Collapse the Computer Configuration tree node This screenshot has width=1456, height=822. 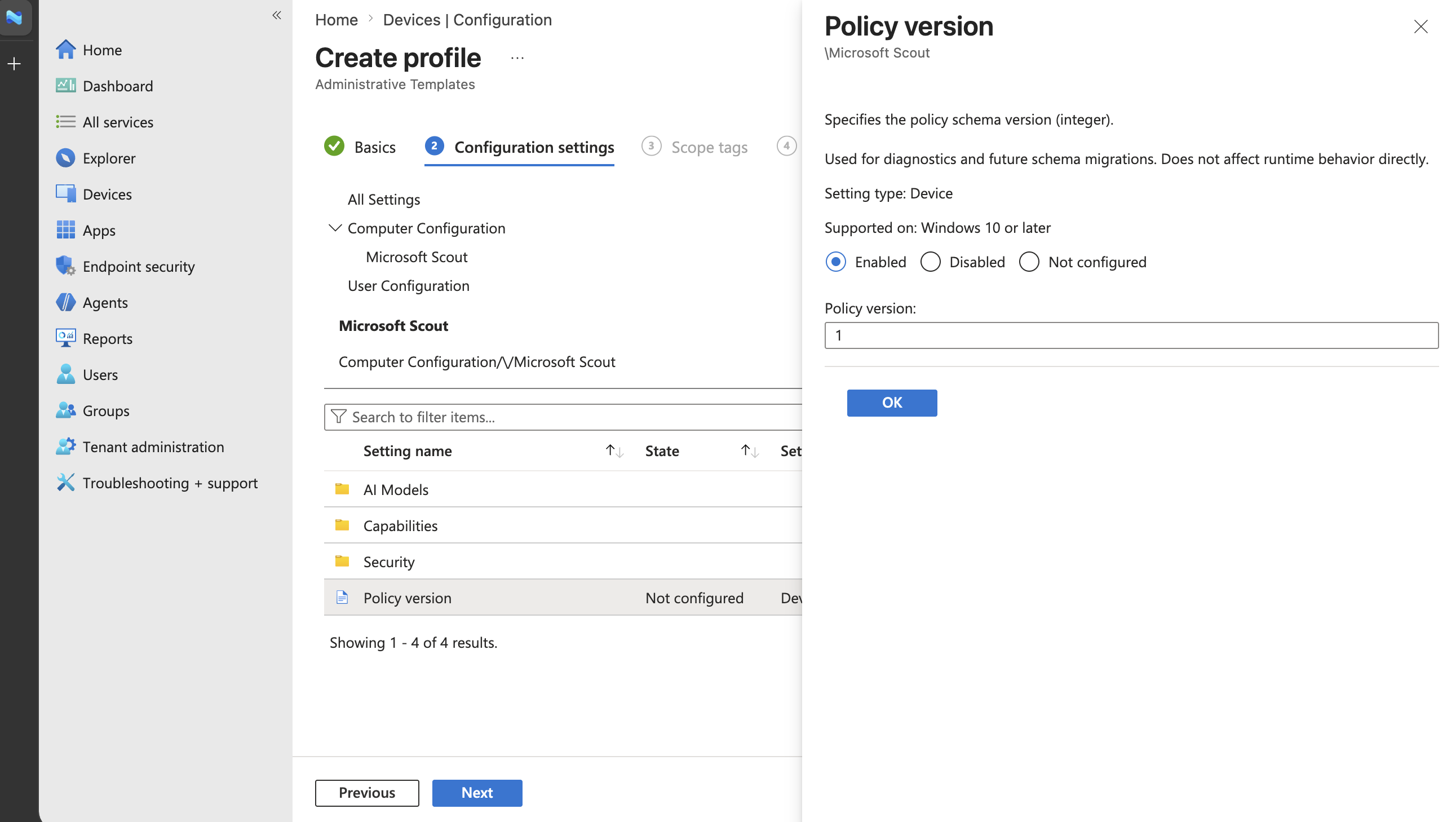pyautogui.click(x=335, y=228)
